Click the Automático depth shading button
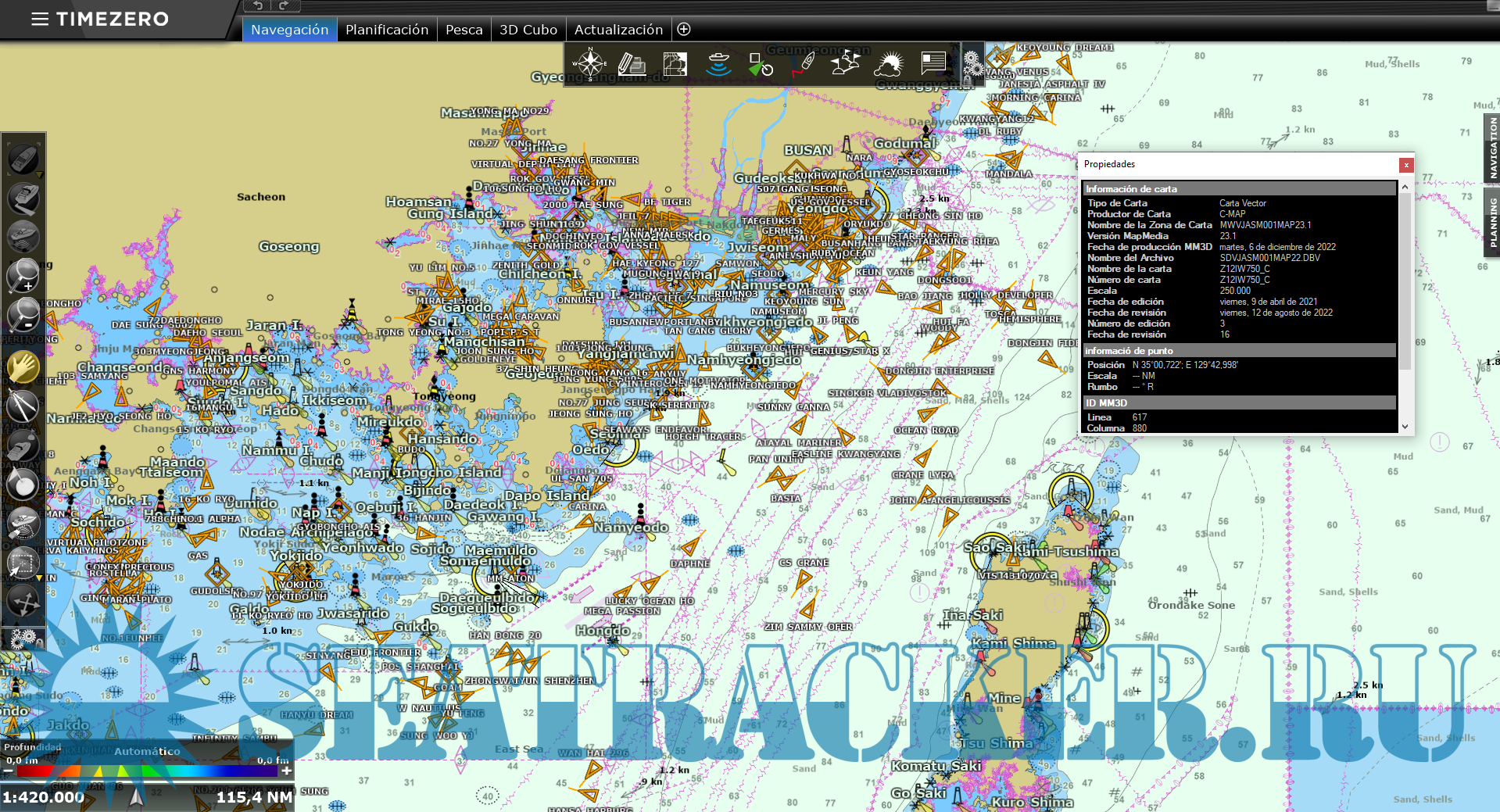The height and width of the screenshot is (812, 1500). [x=147, y=751]
